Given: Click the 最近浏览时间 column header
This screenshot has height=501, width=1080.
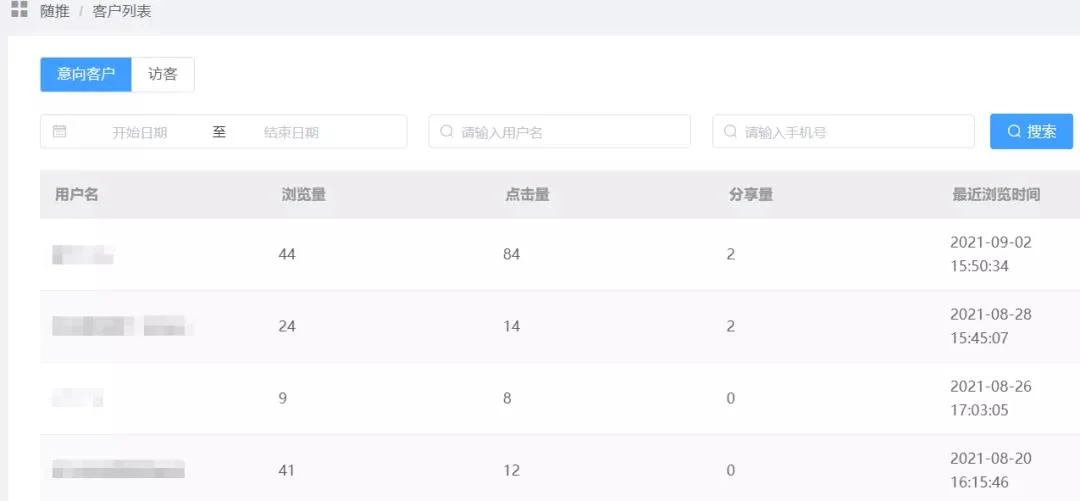Looking at the screenshot, I should coord(996,195).
